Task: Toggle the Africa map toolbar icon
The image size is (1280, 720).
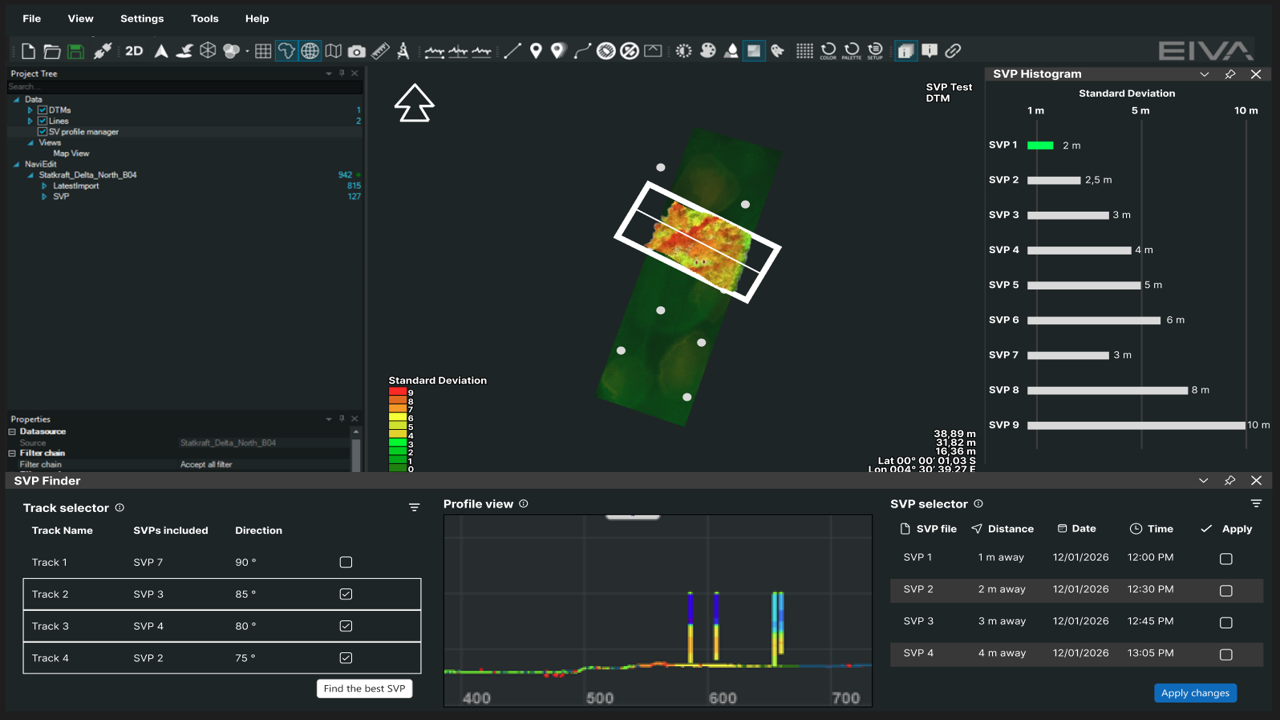Action: (x=287, y=51)
